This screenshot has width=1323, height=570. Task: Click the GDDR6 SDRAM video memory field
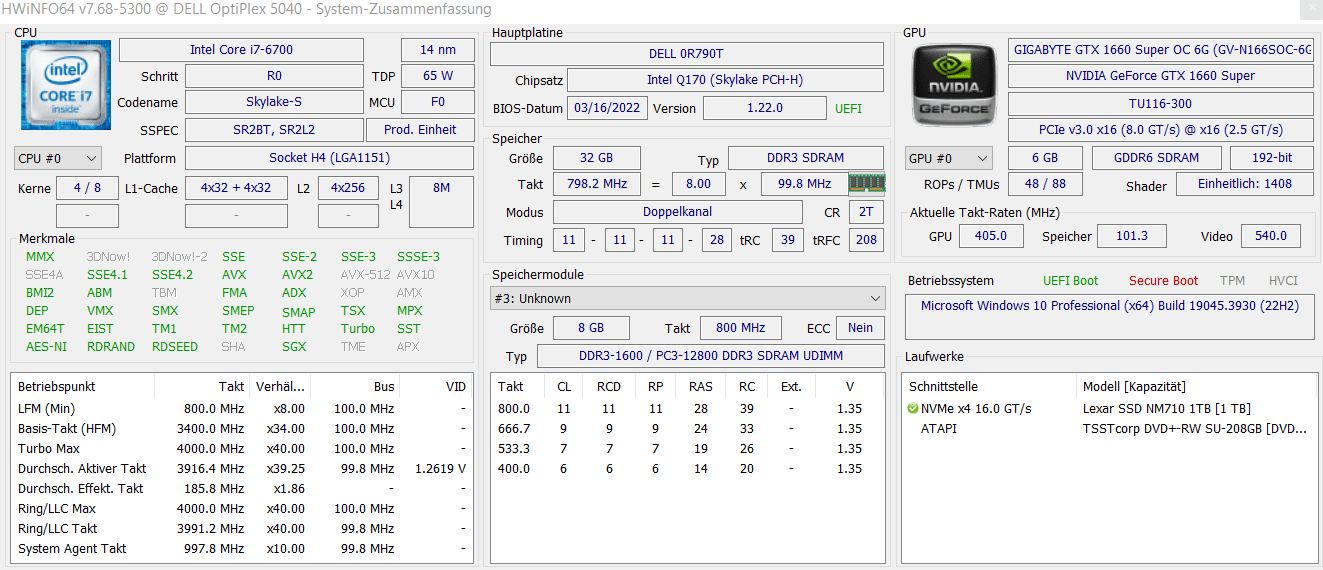[1157, 158]
